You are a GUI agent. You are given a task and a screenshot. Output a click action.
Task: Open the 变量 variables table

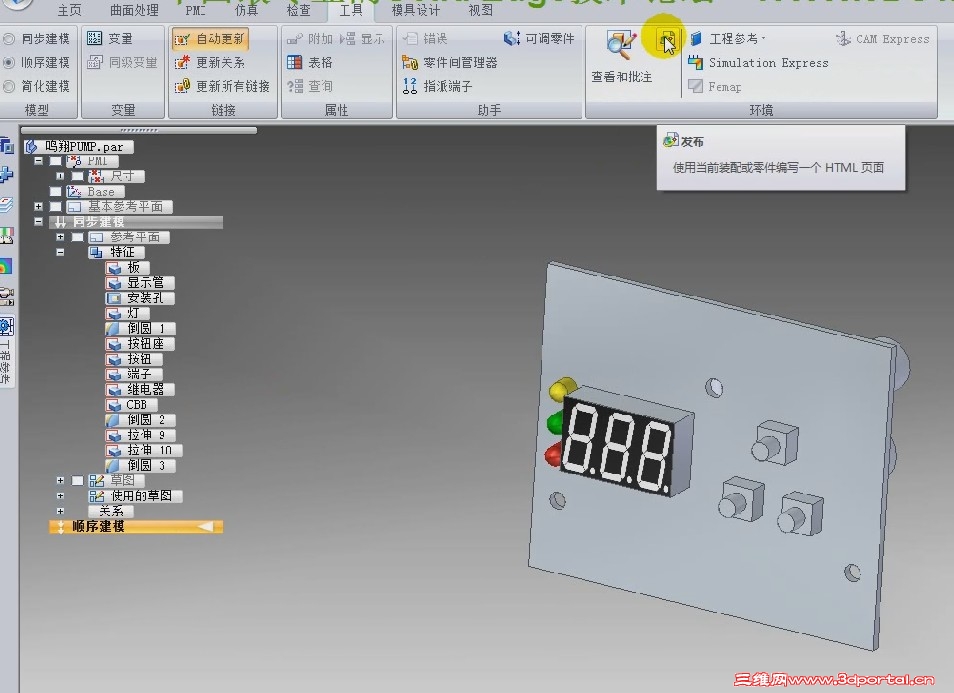tap(110, 38)
